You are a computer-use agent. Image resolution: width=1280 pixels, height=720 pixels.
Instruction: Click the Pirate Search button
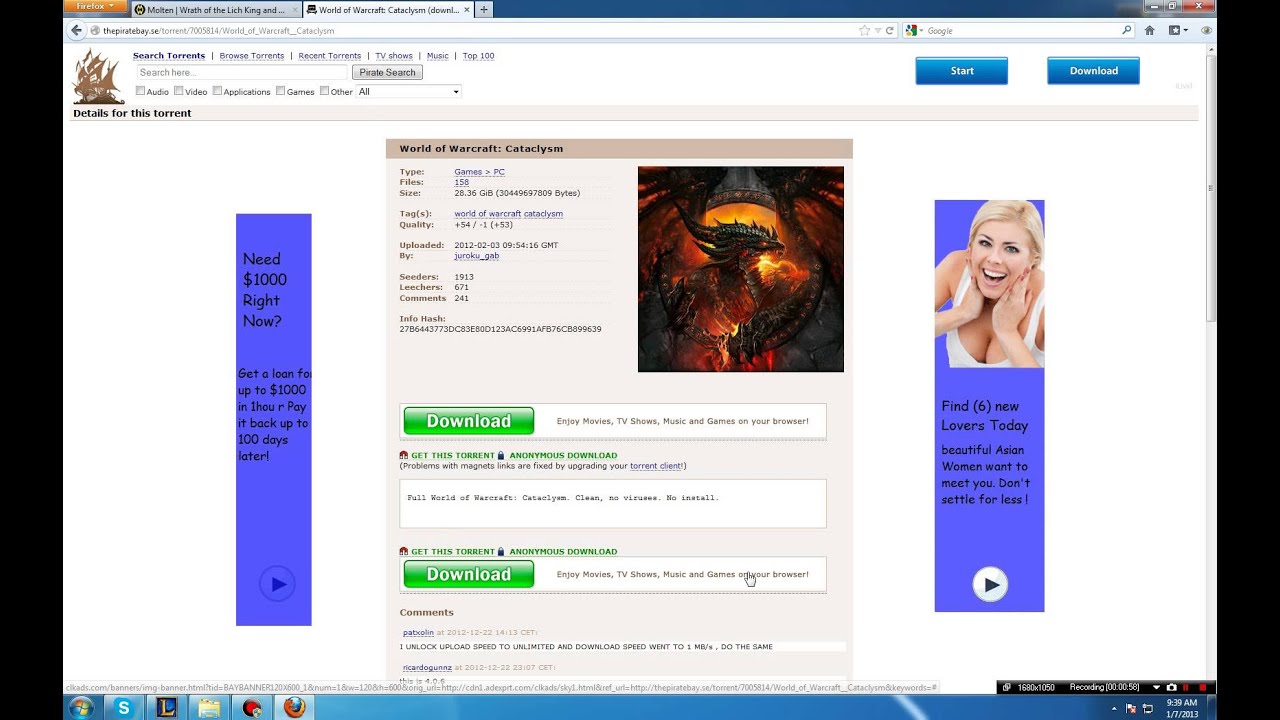point(387,72)
